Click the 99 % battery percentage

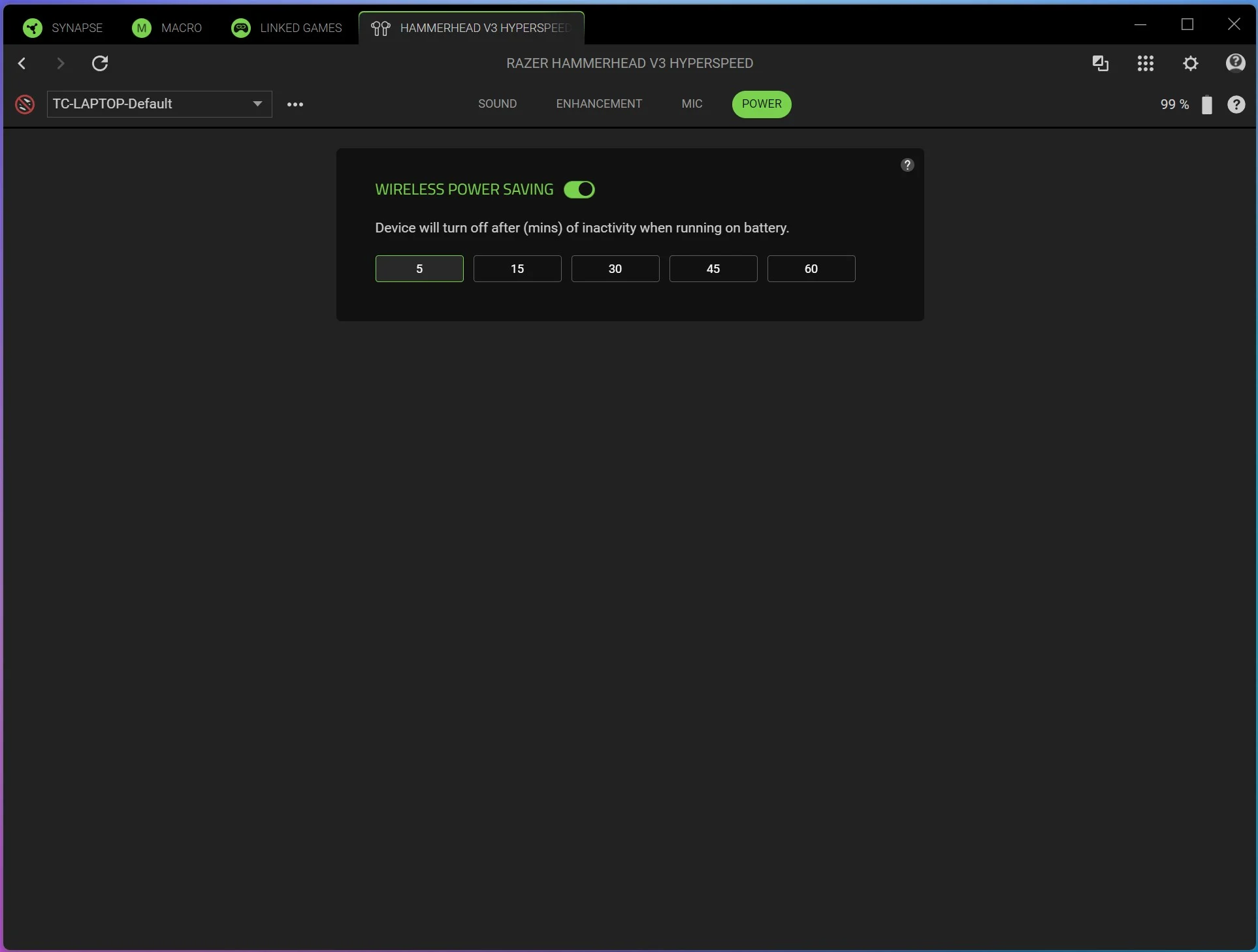point(1175,104)
